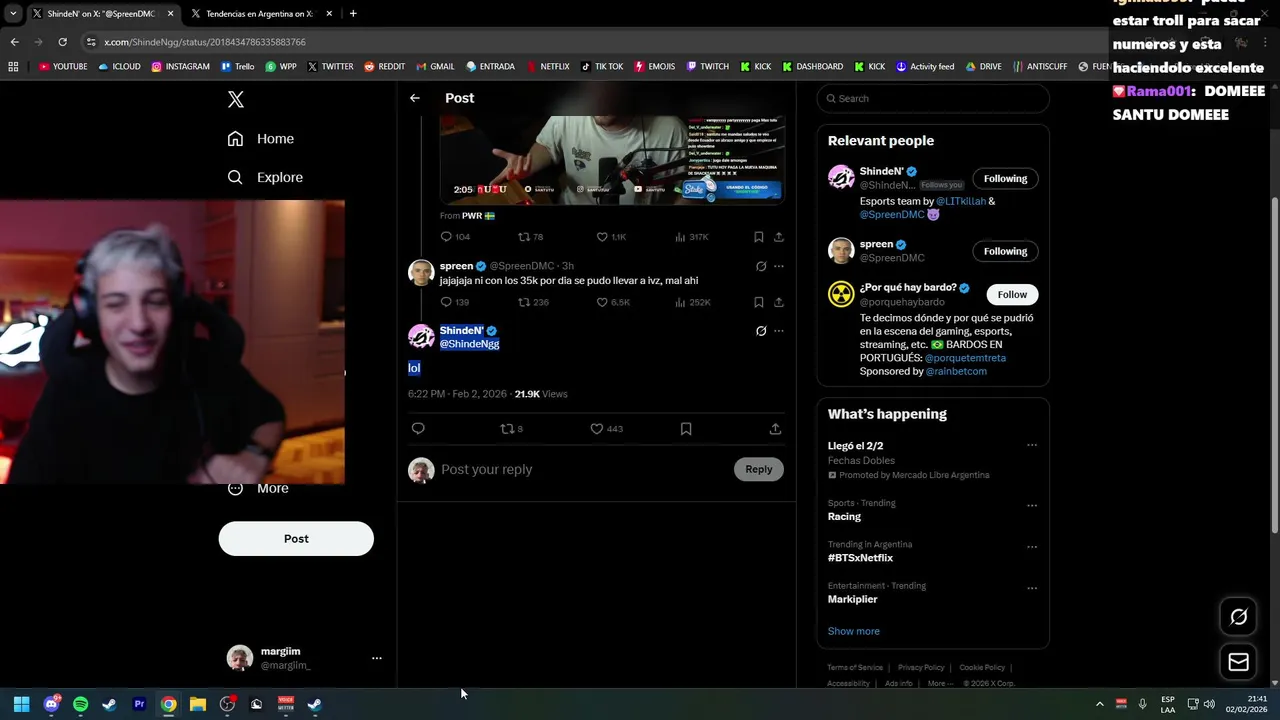This screenshot has height=720, width=1280.
Task: Open @porquetemtreta mention link
Action: coord(965,358)
